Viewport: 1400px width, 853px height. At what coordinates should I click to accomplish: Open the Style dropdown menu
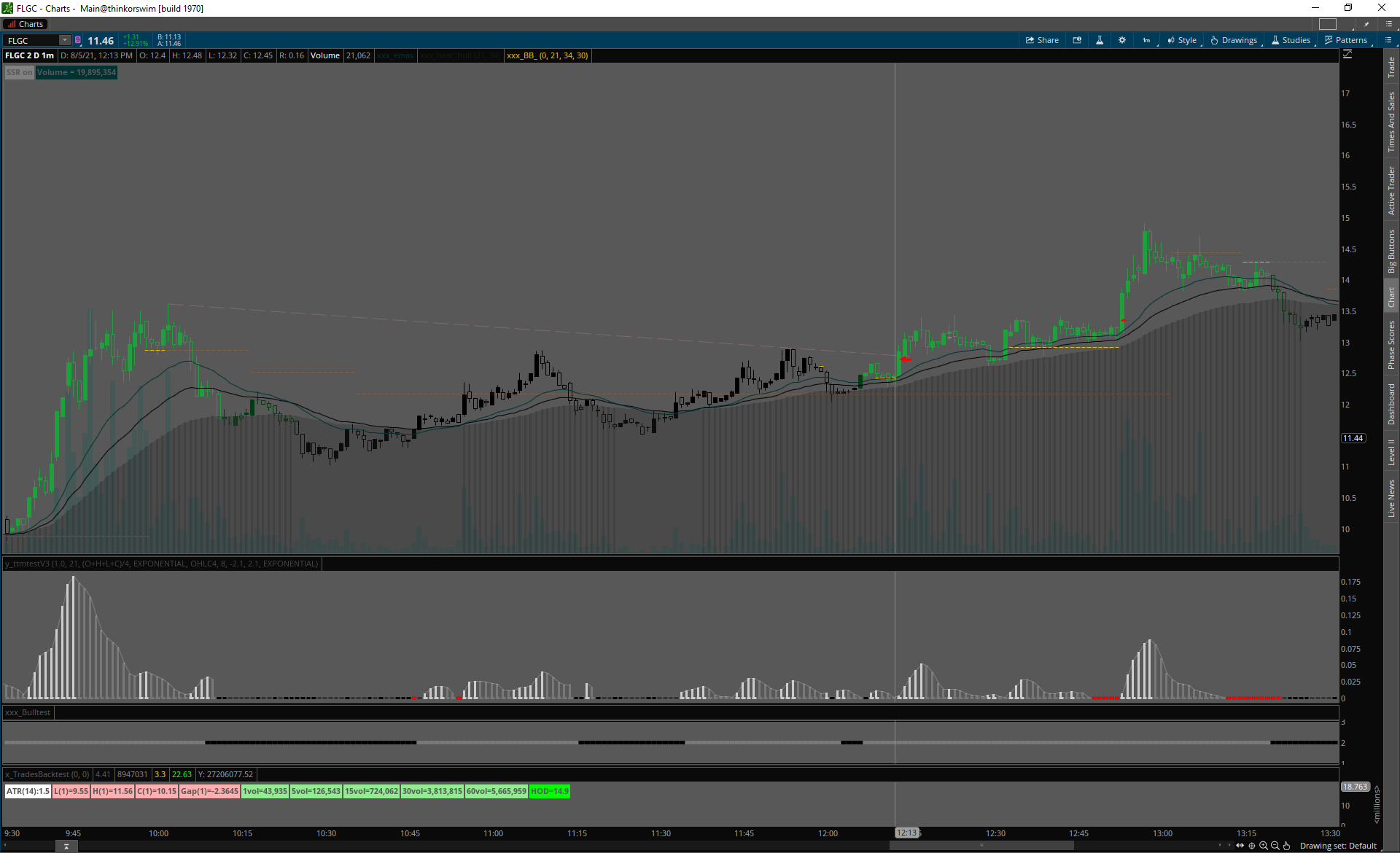1182,40
